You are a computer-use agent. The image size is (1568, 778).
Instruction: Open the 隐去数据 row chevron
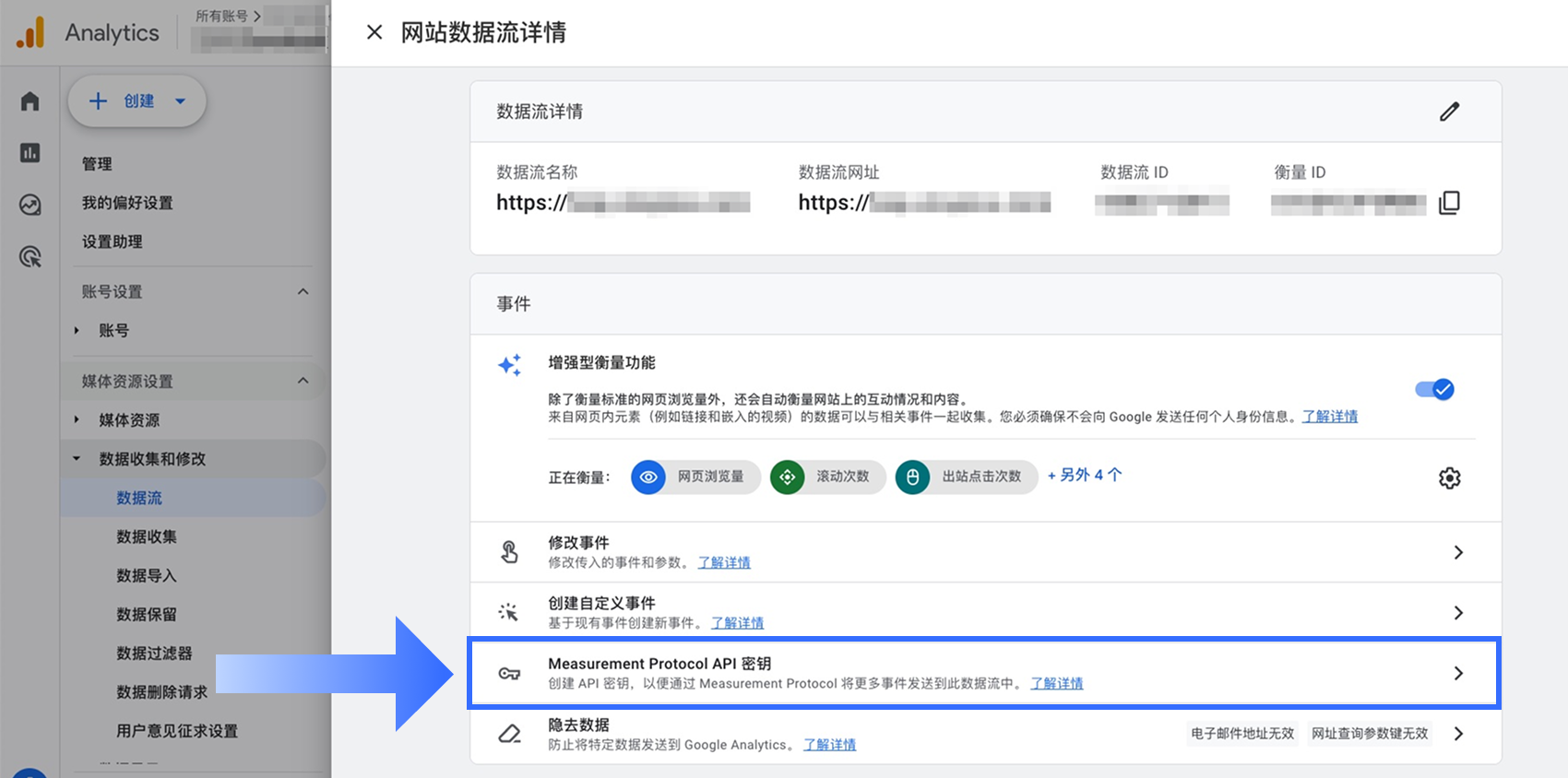pos(1458,734)
